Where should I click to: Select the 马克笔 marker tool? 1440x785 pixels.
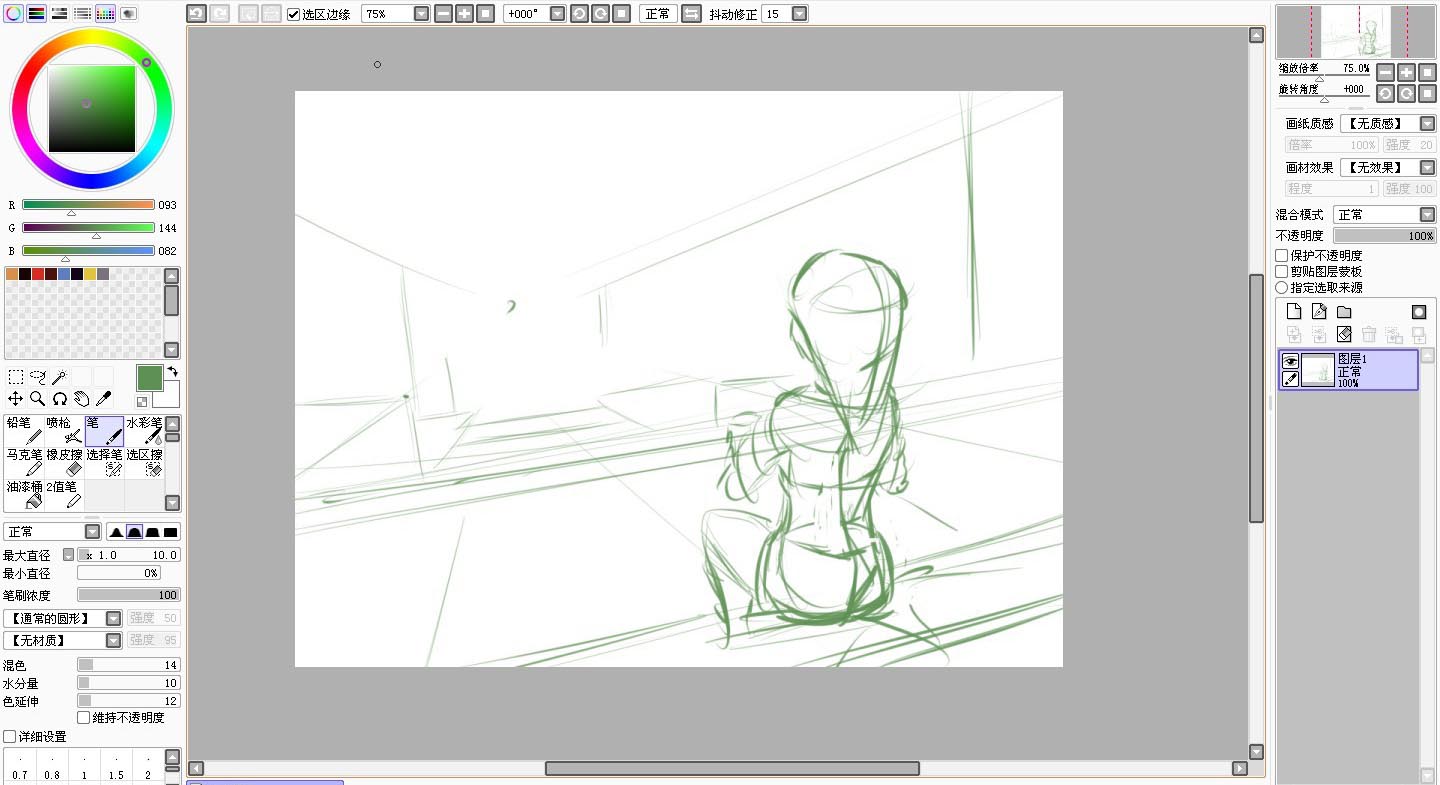click(x=24, y=462)
